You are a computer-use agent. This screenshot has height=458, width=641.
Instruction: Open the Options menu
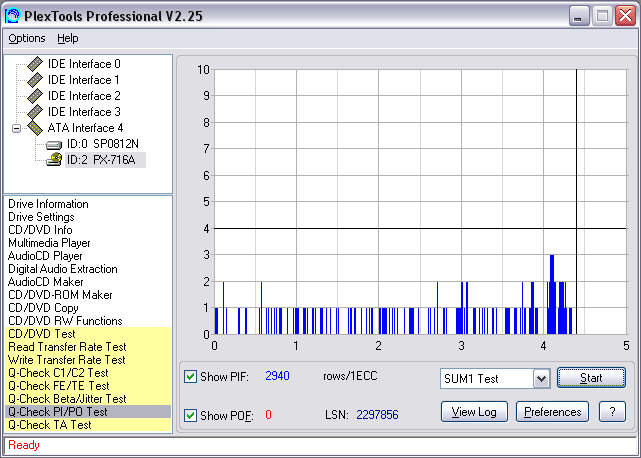coord(27,38)
